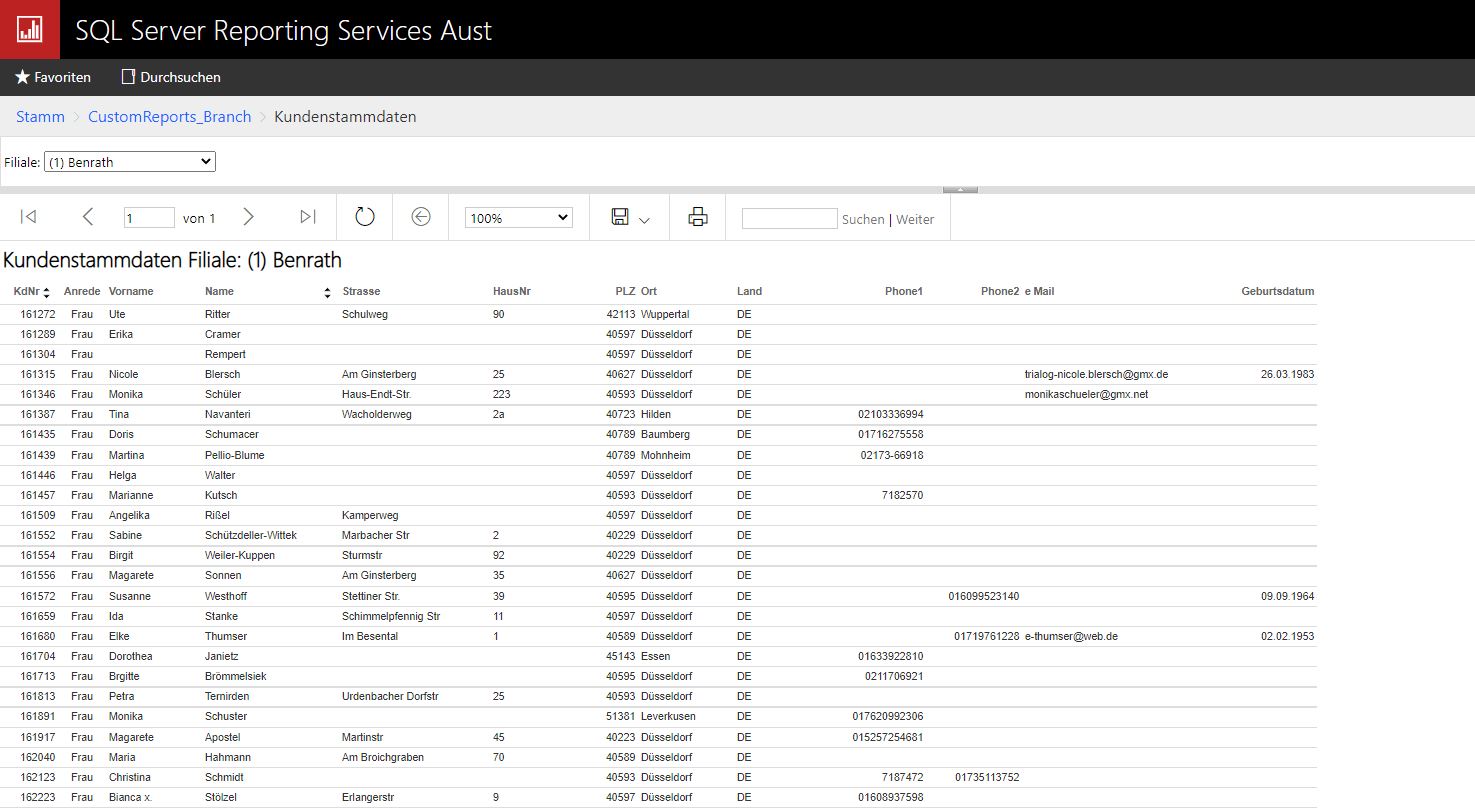The image size is (1475, 810).
Task: Refresh the report
Action: coord(365,217)
